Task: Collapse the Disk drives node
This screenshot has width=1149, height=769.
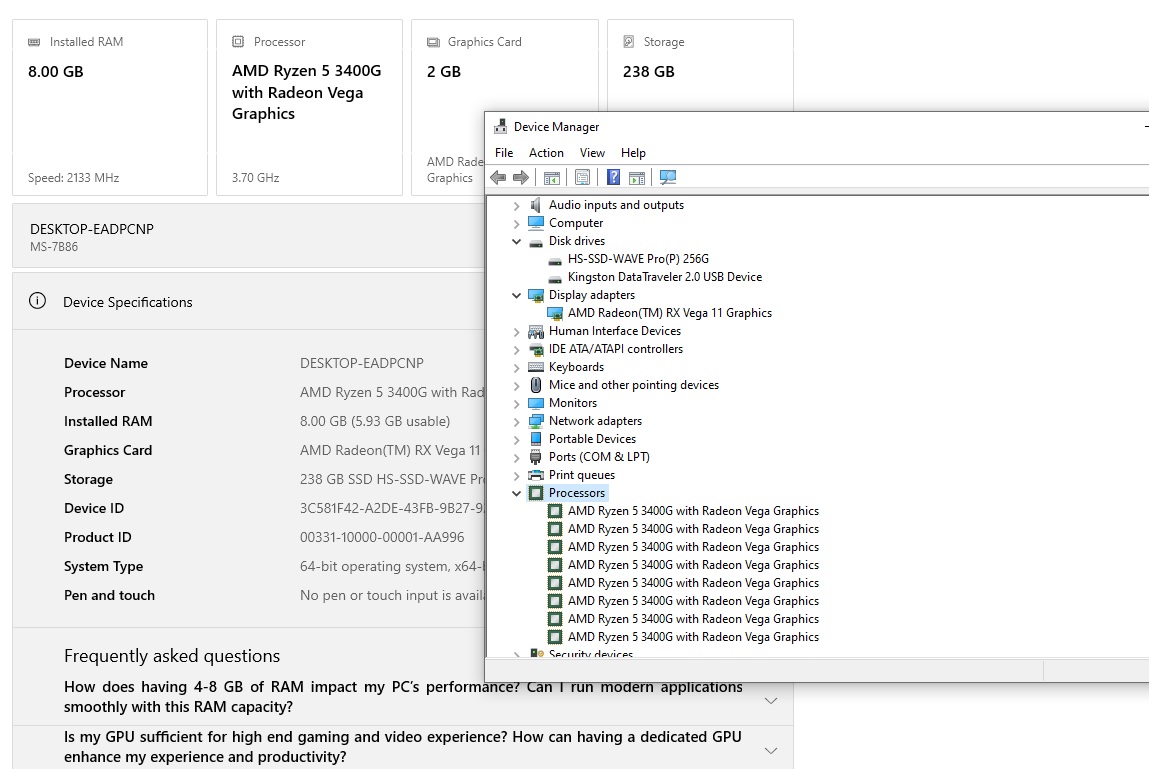Action: pos(517,241)
